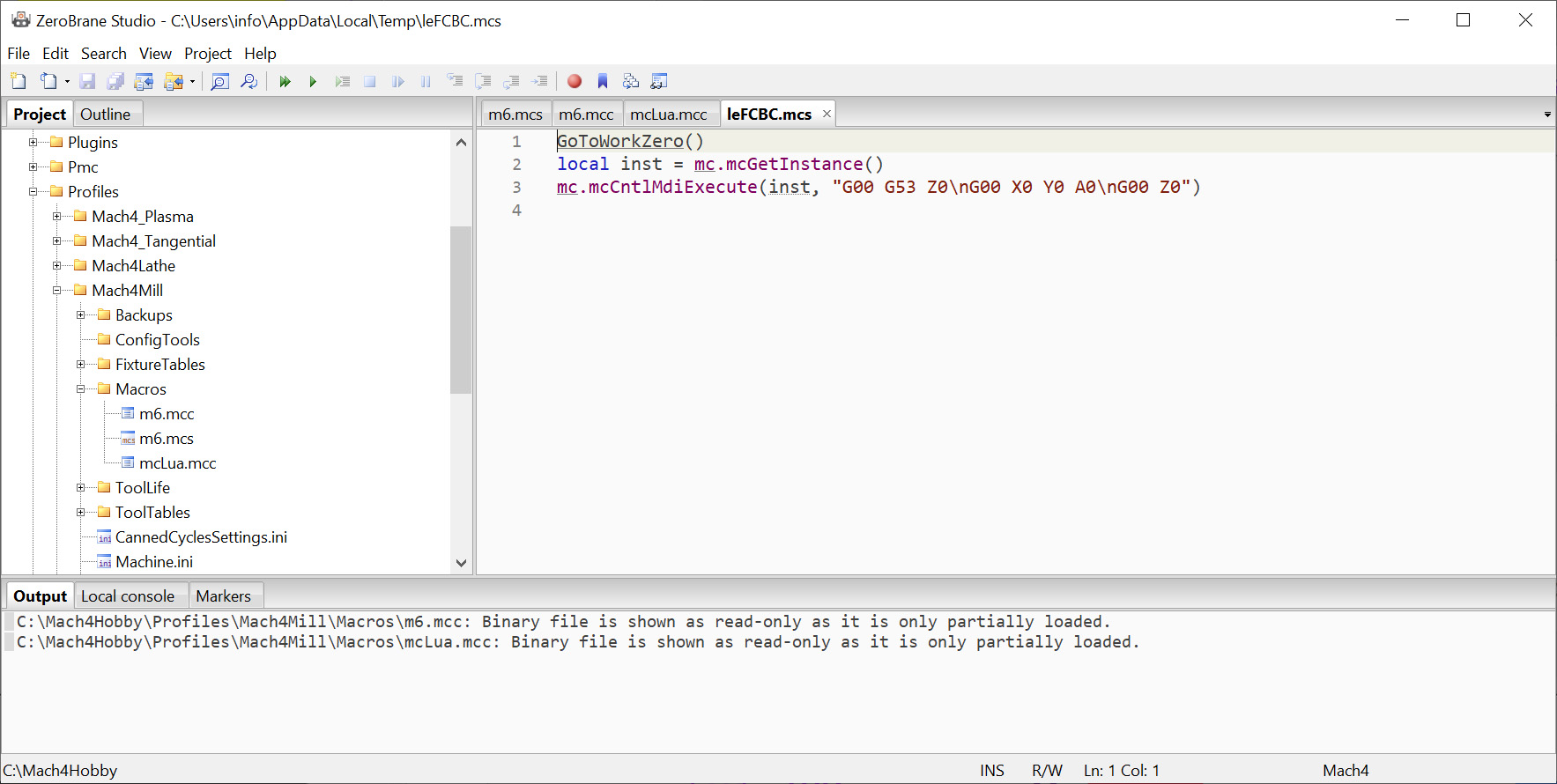Select Machine.ini in the project tree
The height and width of the screenshot is (784, 1557).
coord(153,562)
